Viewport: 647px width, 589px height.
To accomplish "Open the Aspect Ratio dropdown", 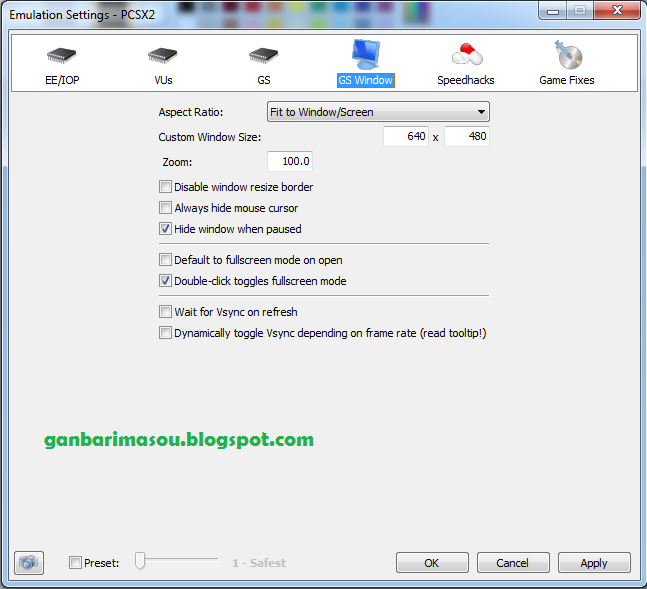I will pyautogui.click(x=378, y=112).
